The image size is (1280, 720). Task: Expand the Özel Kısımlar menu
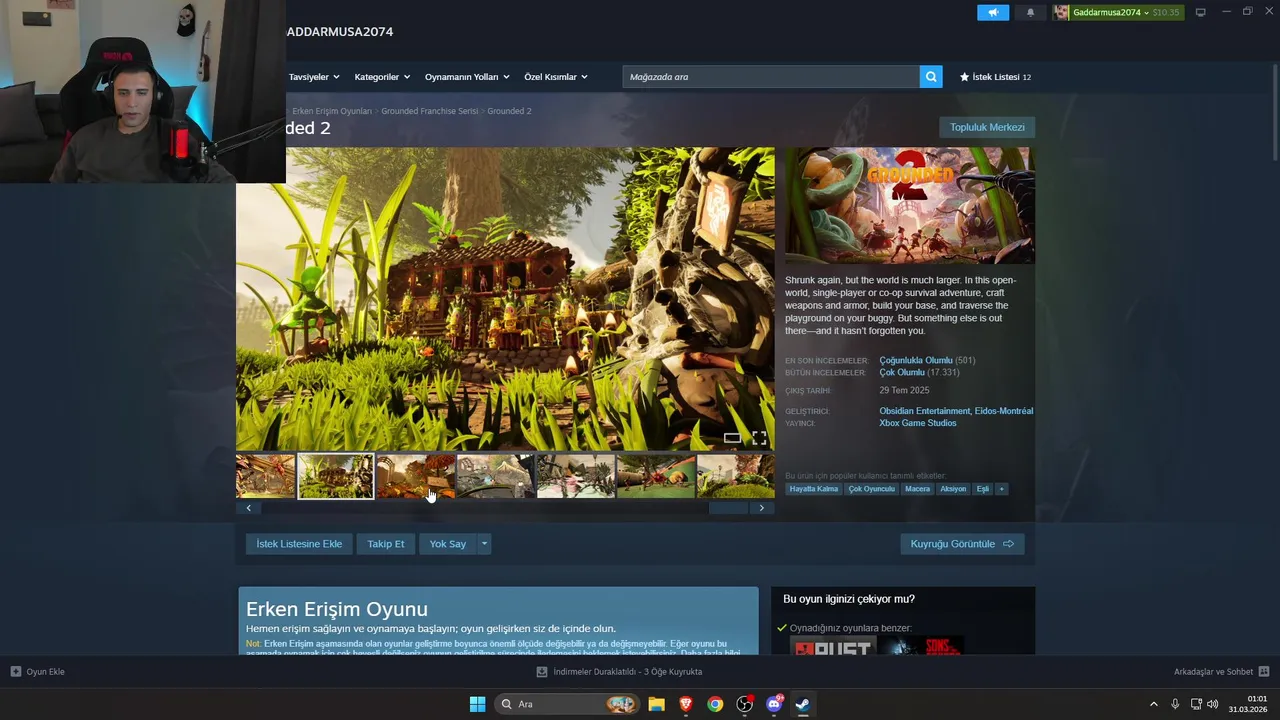(556, 77)
